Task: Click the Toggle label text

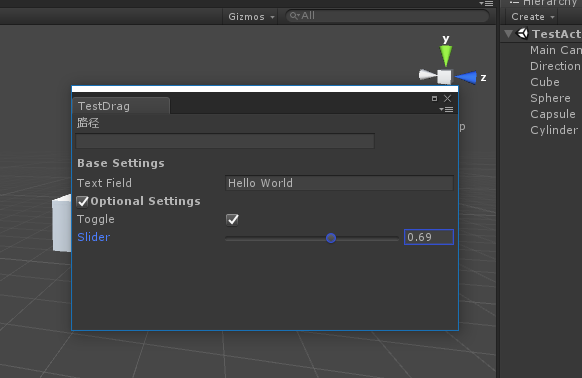Action: [96, 219]
